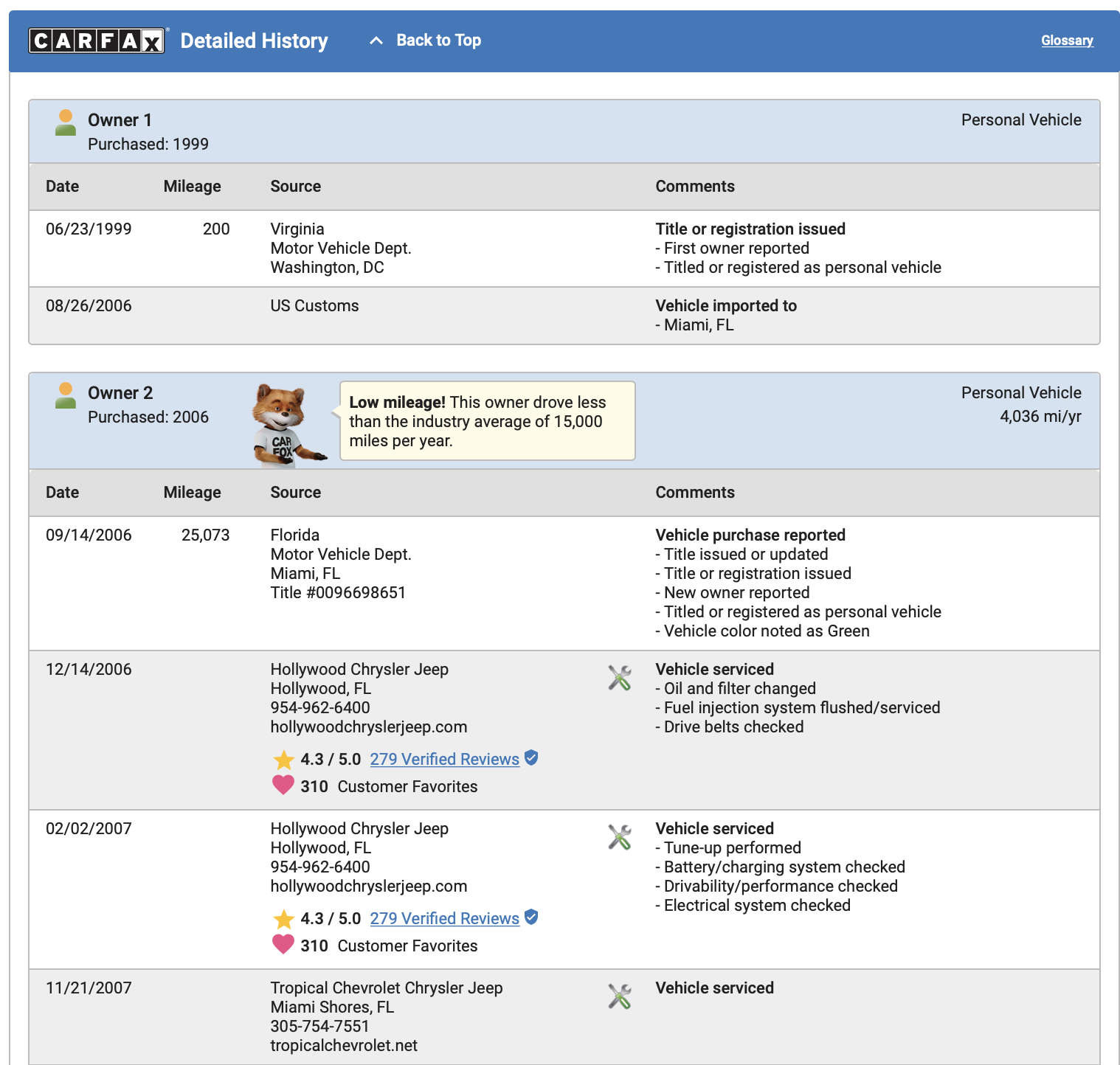Click Fuel injection system flushed/serviced text

[x=798, y=707]
